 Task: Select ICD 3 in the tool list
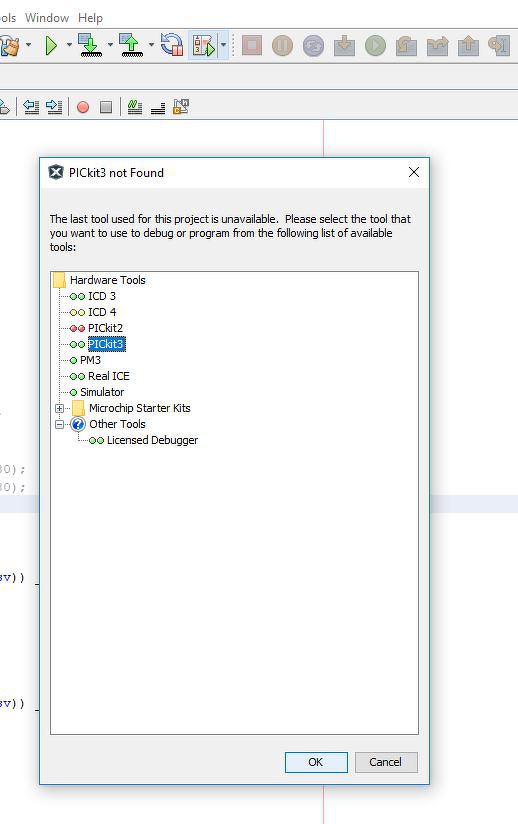[x=102, y=296]
